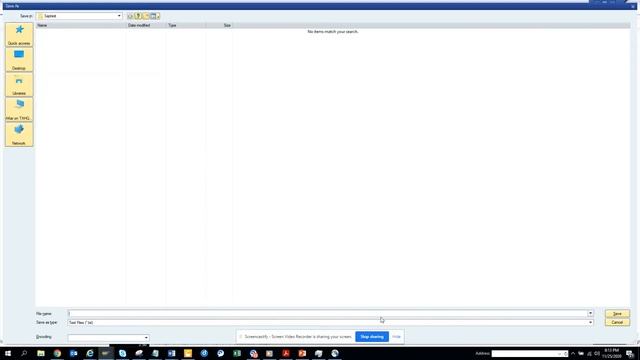
Task: Go up one folder level
Action: (x=138, y=16)
